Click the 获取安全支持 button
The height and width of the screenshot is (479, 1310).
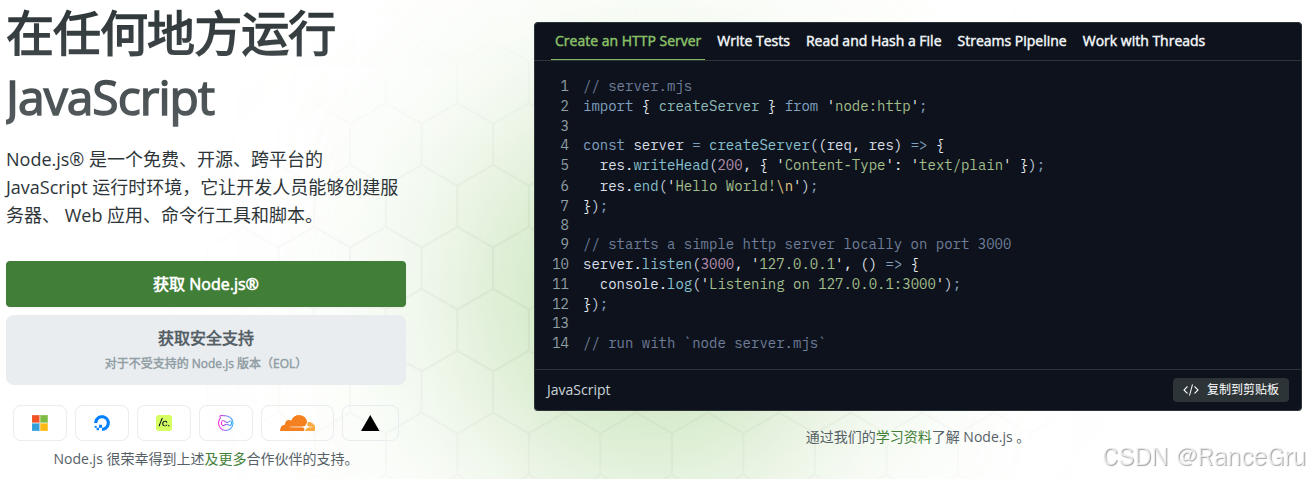click(206, 350)
